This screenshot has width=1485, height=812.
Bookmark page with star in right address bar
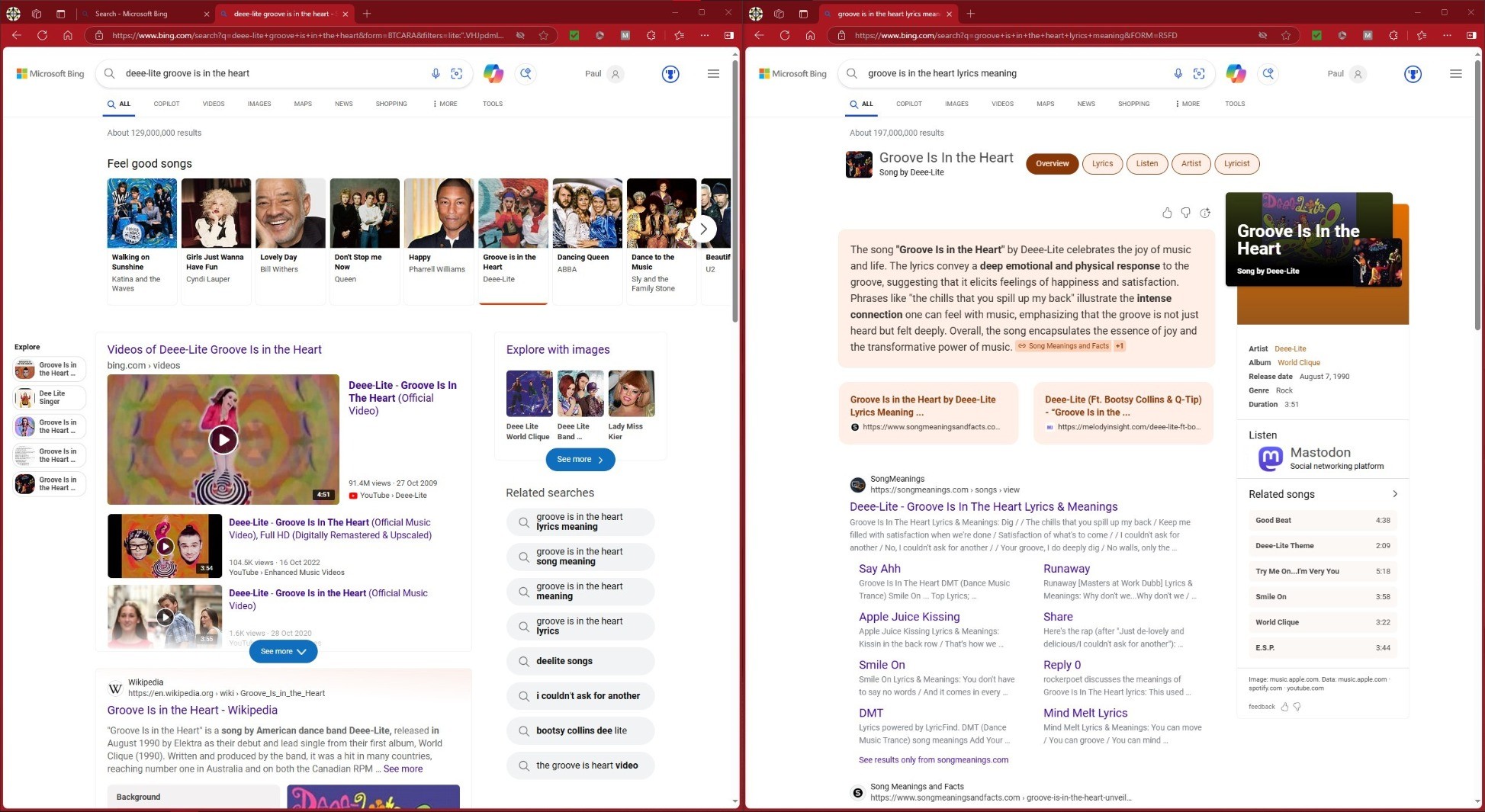1286,35
